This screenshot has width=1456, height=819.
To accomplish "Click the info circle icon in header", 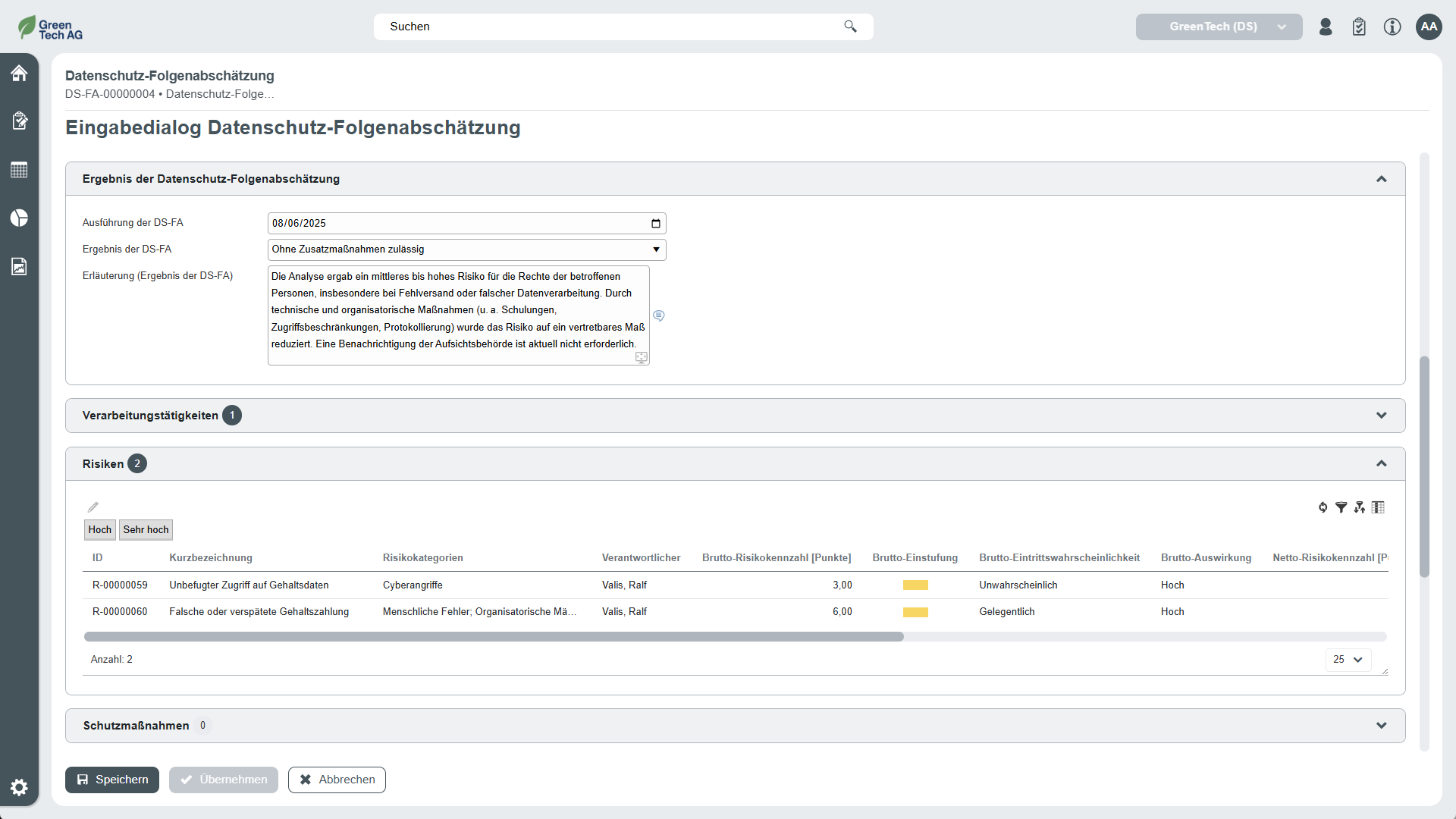I will point(1392,27).
